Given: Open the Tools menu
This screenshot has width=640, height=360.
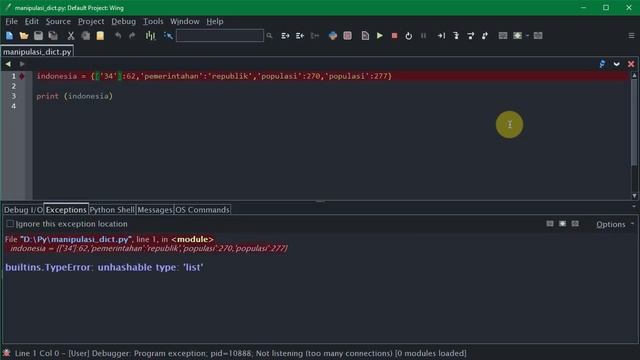Looking at the screenshot, I should point(153,21).
